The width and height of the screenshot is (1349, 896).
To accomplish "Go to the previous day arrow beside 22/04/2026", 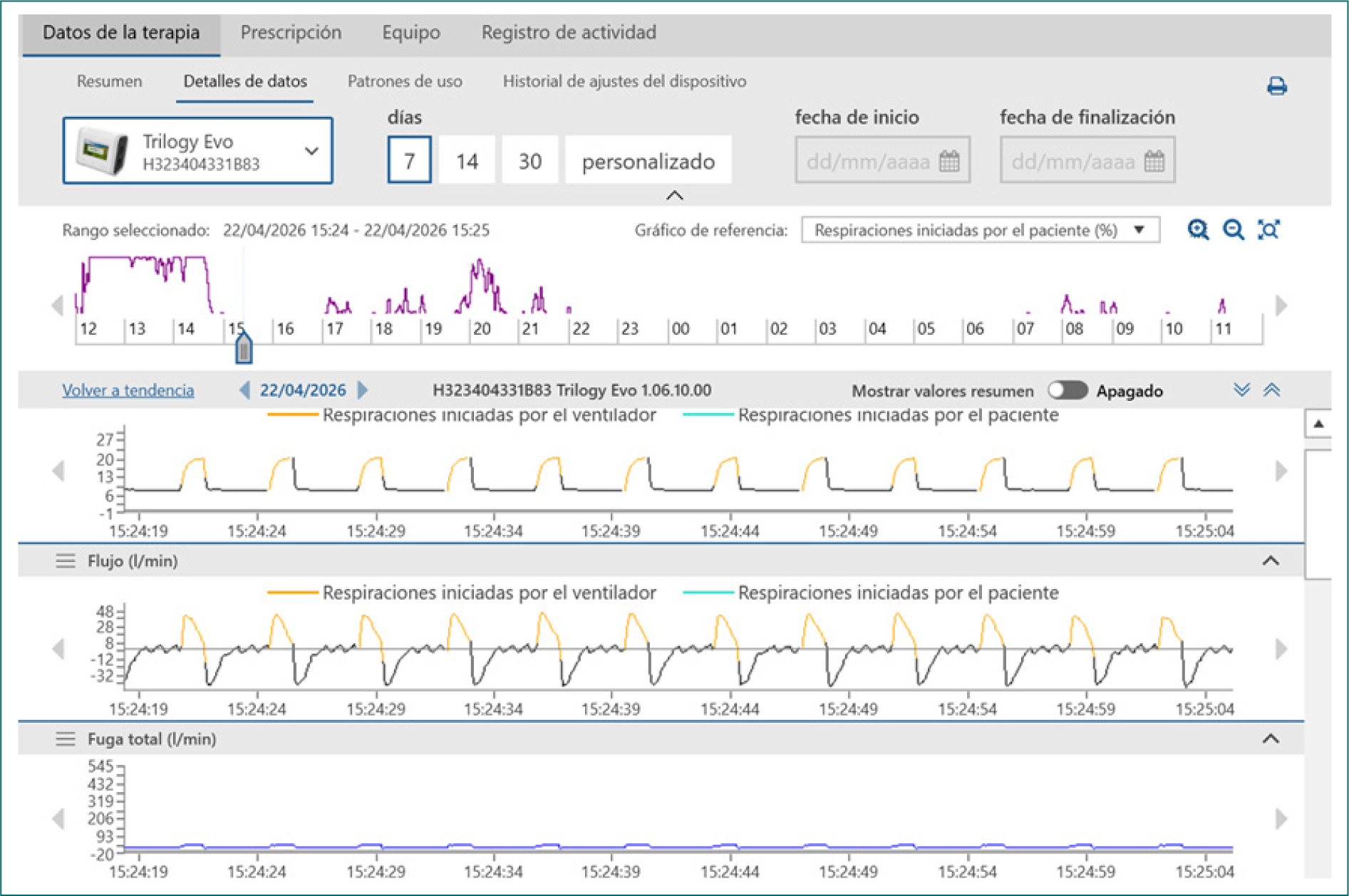I will (244, 390).
